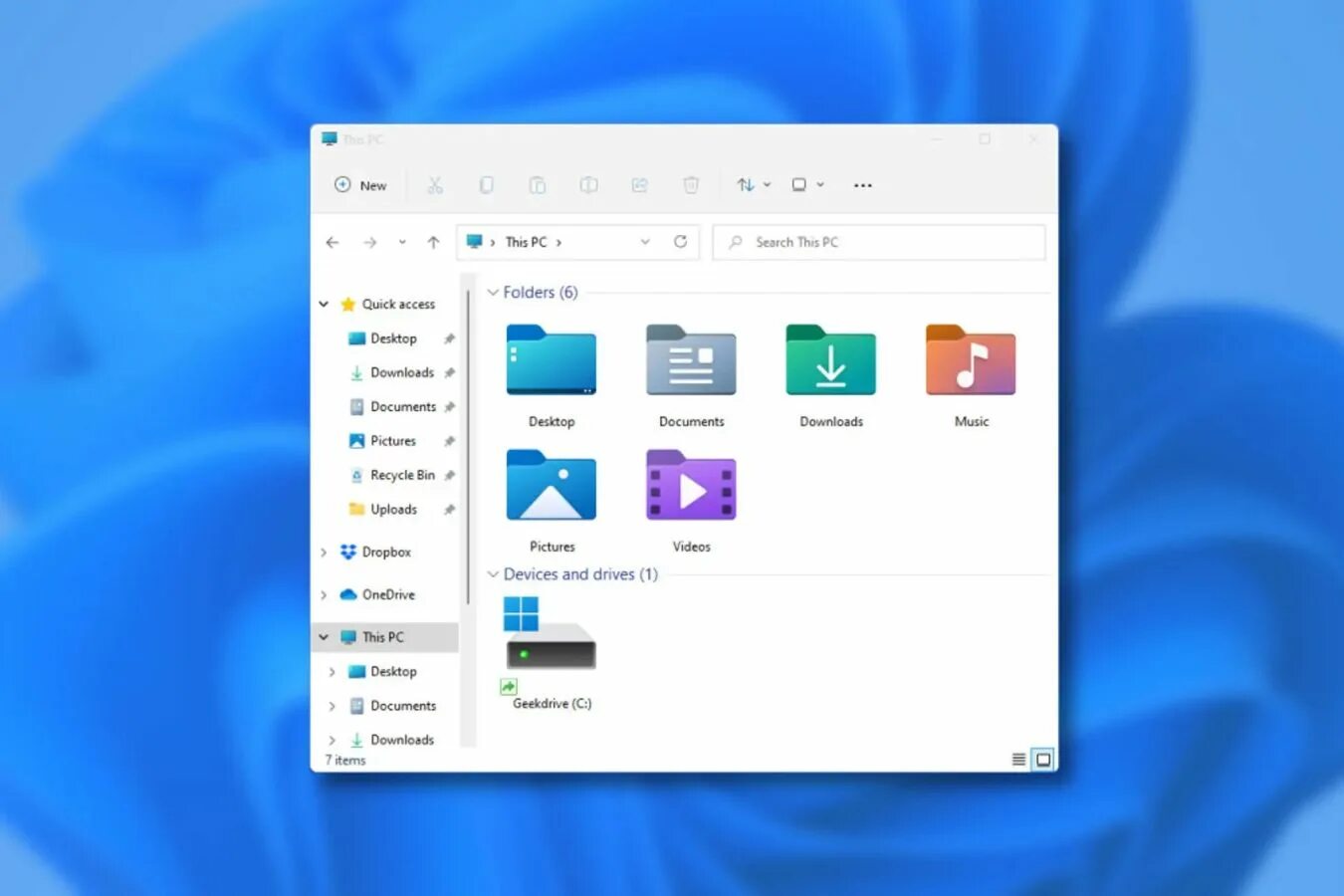Click the Search This PC field
This screenshot has height=896, width=1344.
click(x=879, y=242)
